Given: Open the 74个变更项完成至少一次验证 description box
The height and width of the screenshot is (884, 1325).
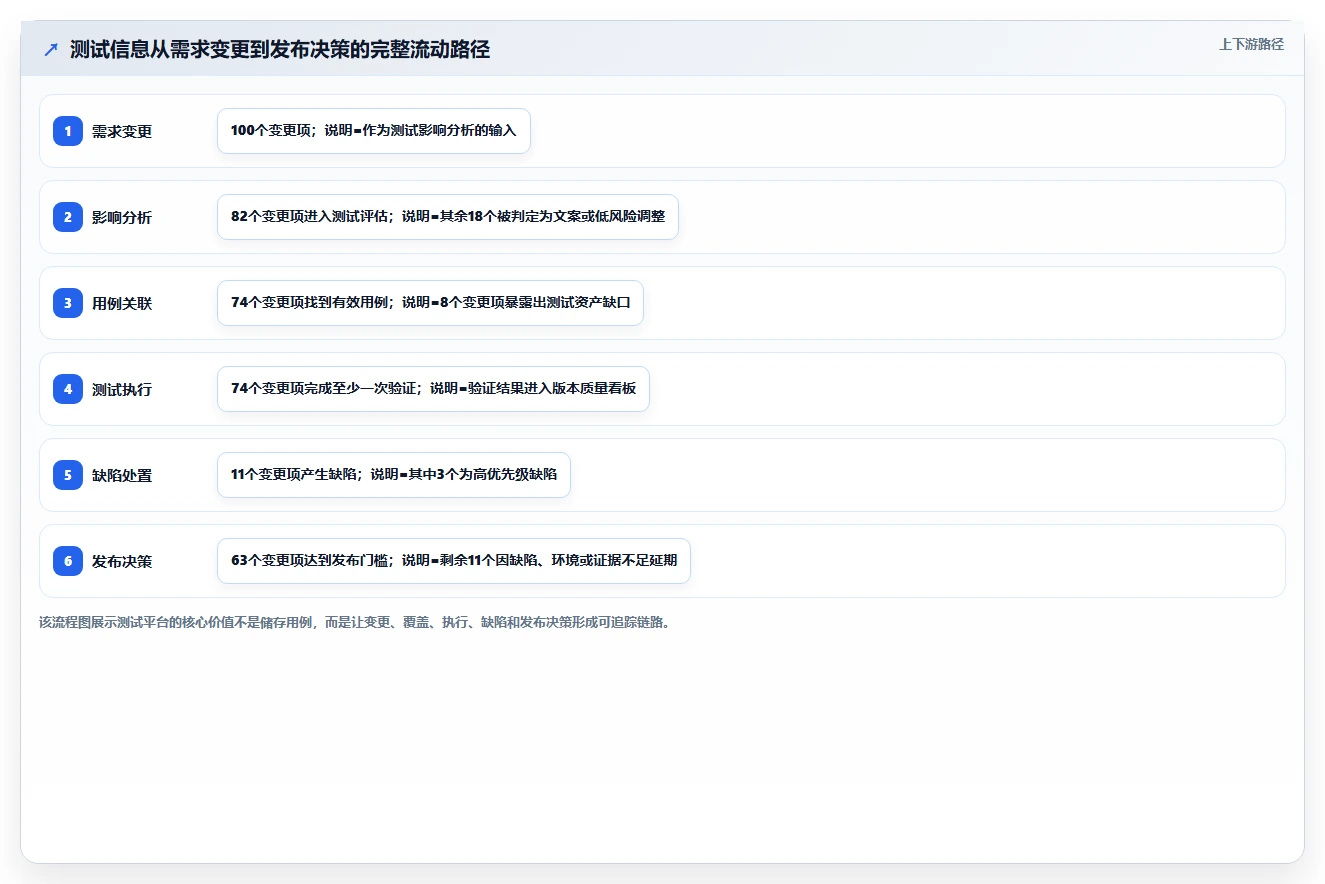Looking at the screenshot, I should point(433,389).
